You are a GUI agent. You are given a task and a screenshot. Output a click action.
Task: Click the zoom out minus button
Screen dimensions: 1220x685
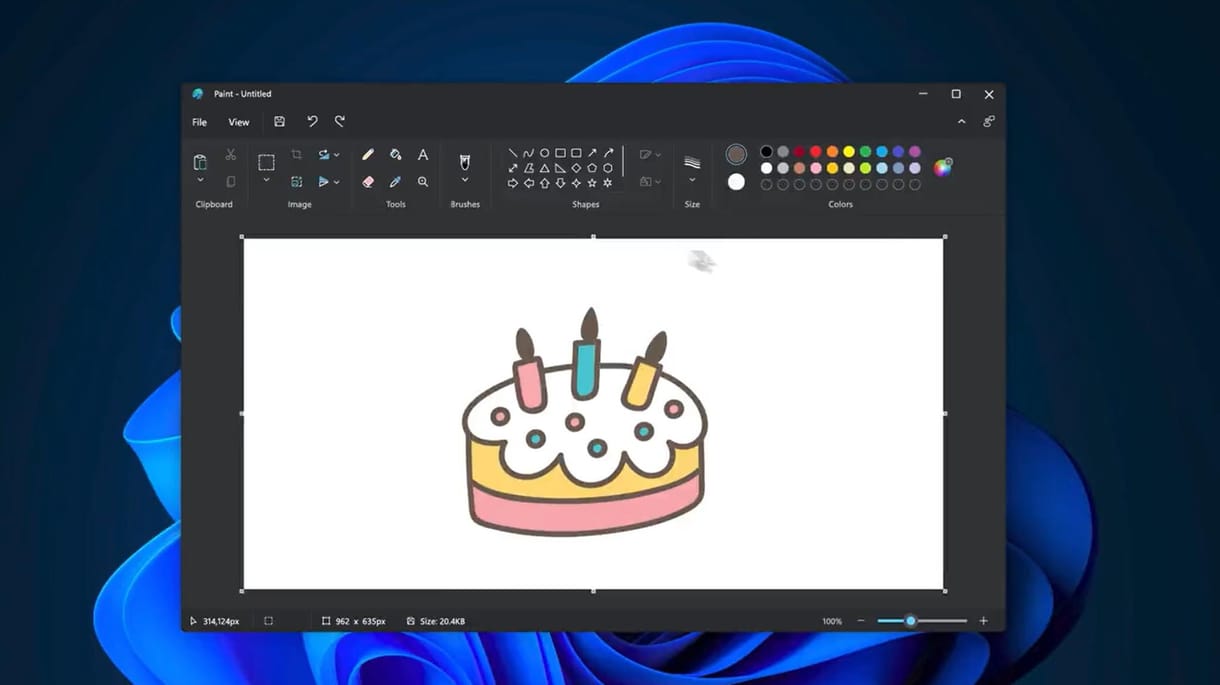[x=861, y=621]
